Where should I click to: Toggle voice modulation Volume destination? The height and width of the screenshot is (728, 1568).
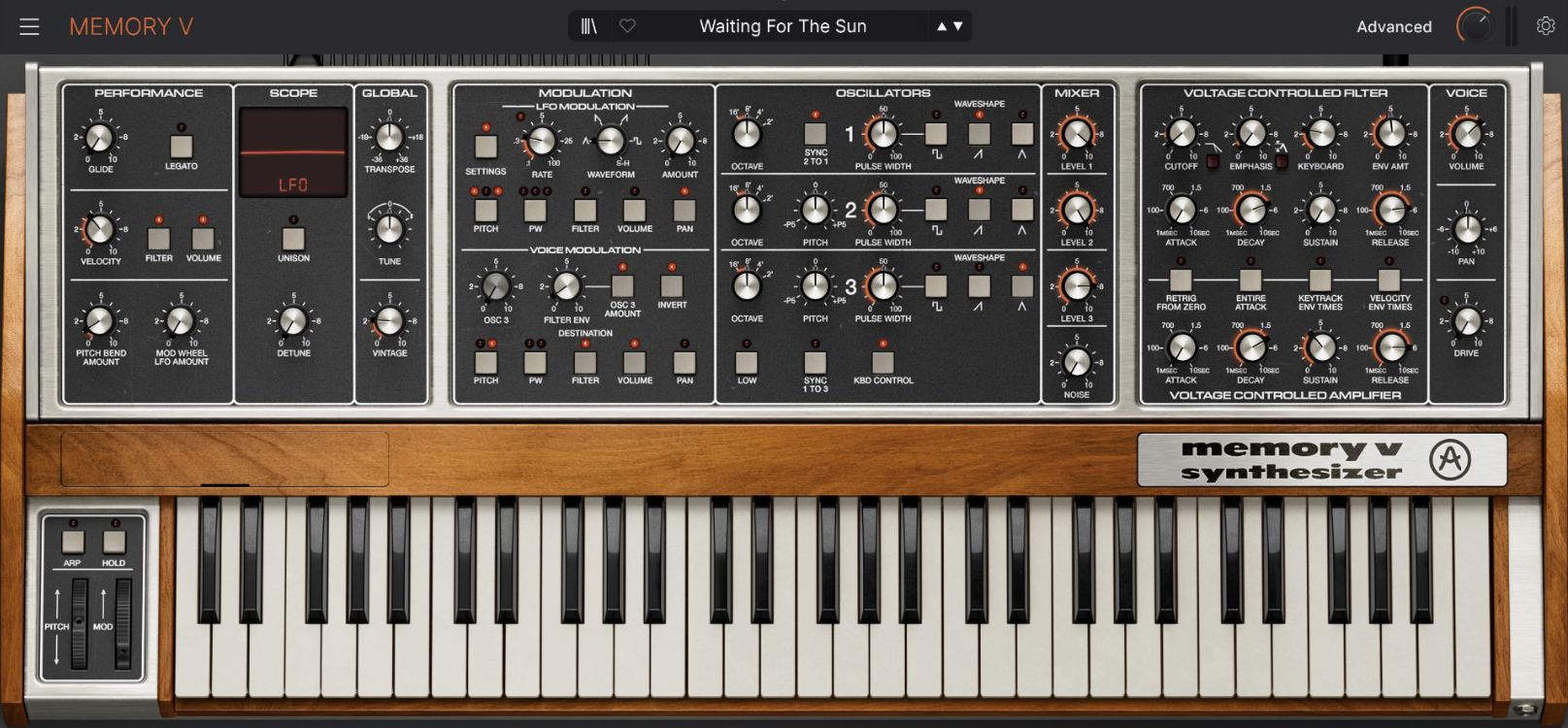click(x=634, y=362)
